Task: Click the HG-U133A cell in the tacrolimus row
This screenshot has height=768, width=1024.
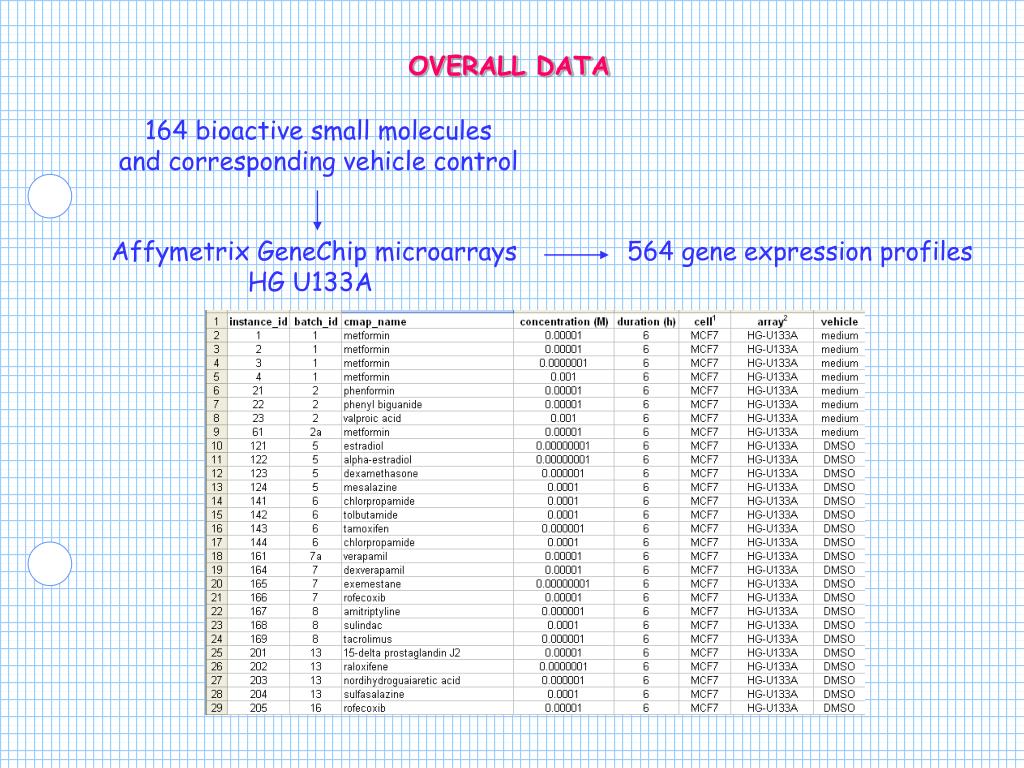Action: coord(772,639)
